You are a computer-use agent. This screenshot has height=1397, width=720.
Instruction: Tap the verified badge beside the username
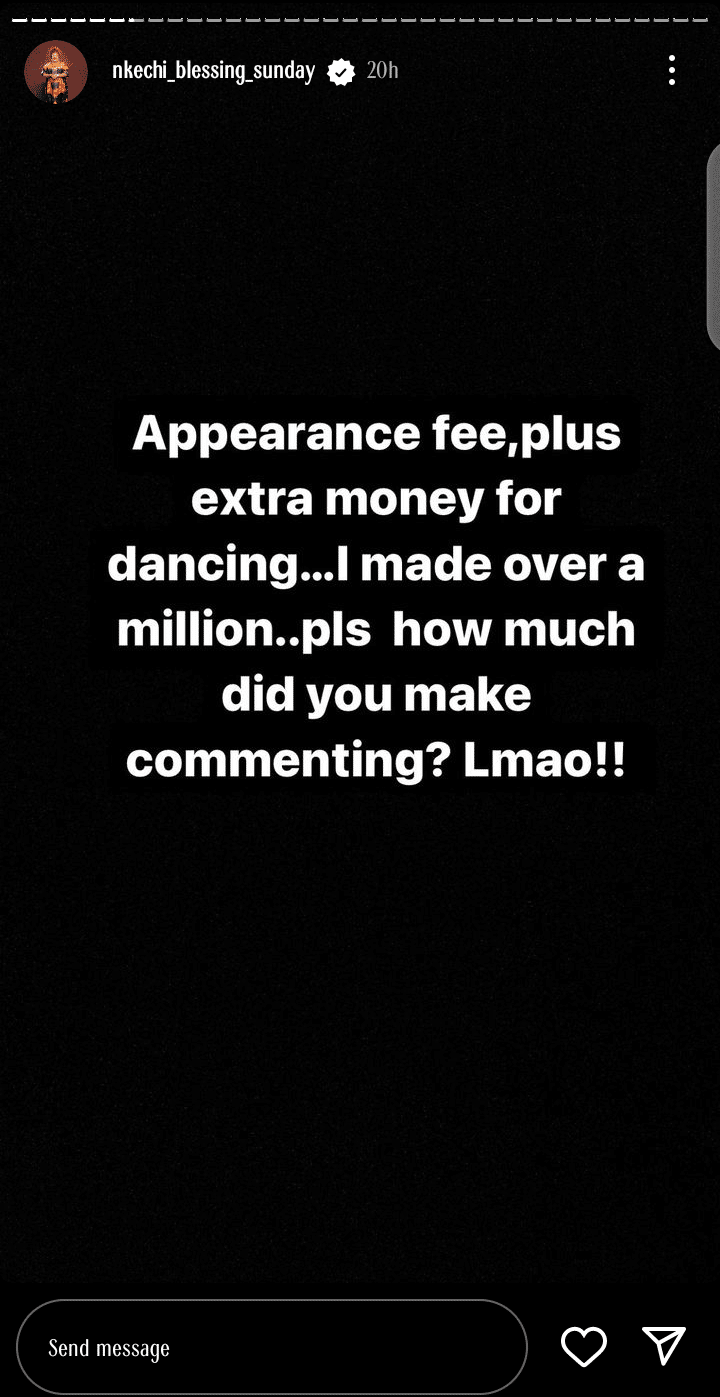tap(341, 72)
